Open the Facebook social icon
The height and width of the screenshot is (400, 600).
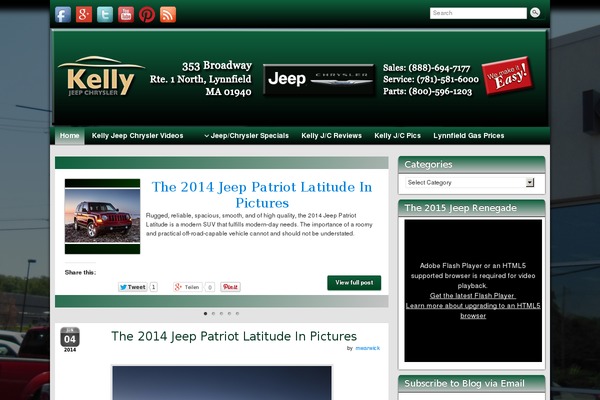pos(63,15)
